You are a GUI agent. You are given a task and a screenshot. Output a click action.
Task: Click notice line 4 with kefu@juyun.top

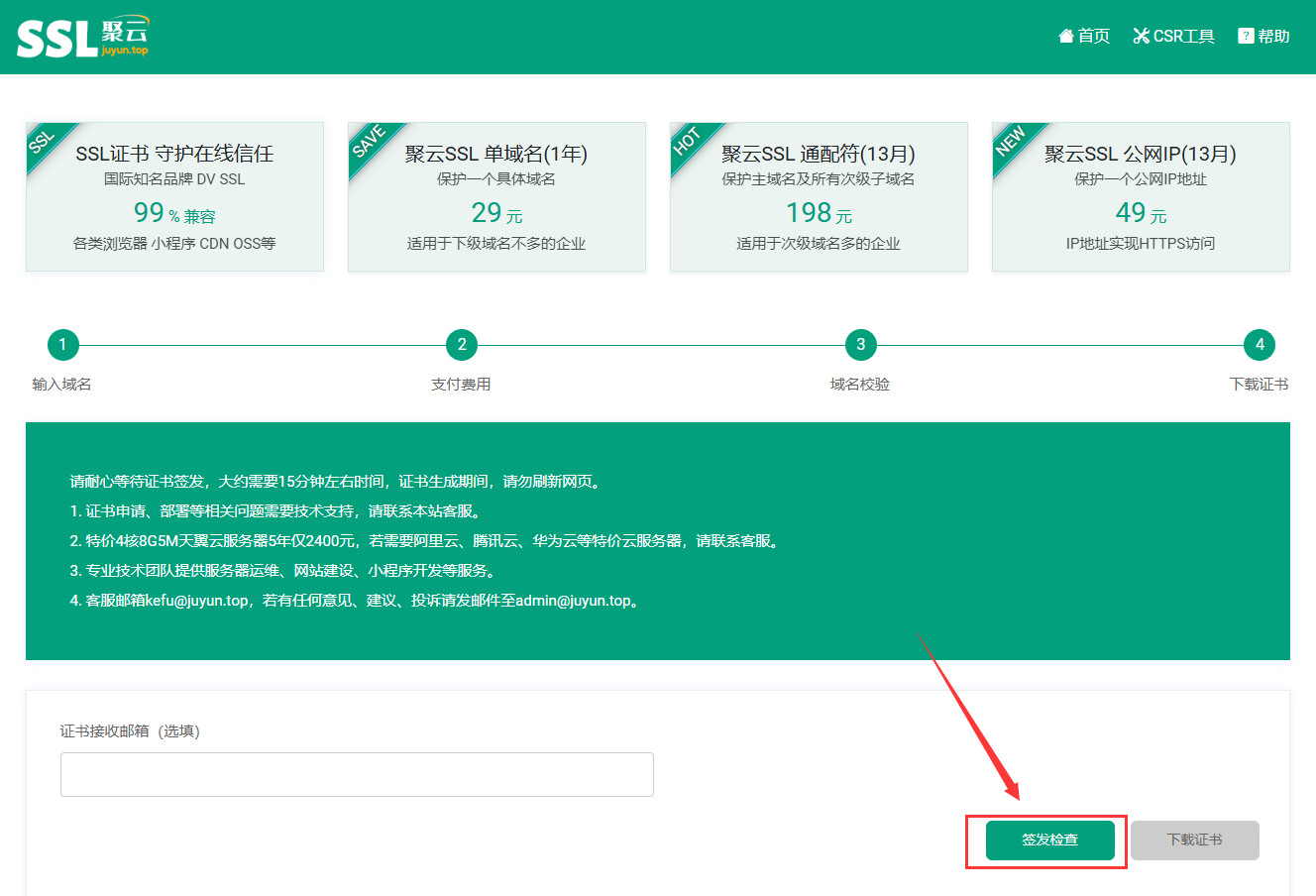point(357,601)
